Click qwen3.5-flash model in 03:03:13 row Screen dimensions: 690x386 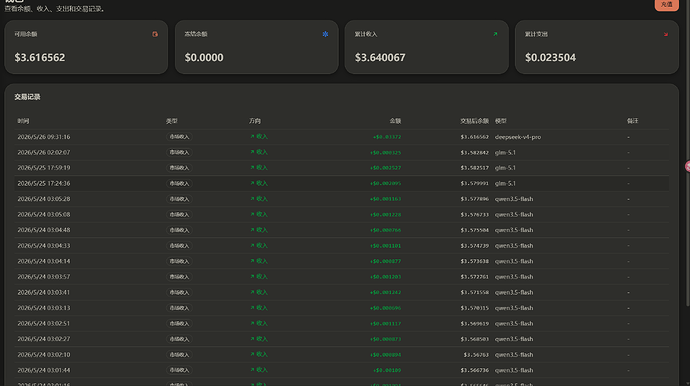514,308
